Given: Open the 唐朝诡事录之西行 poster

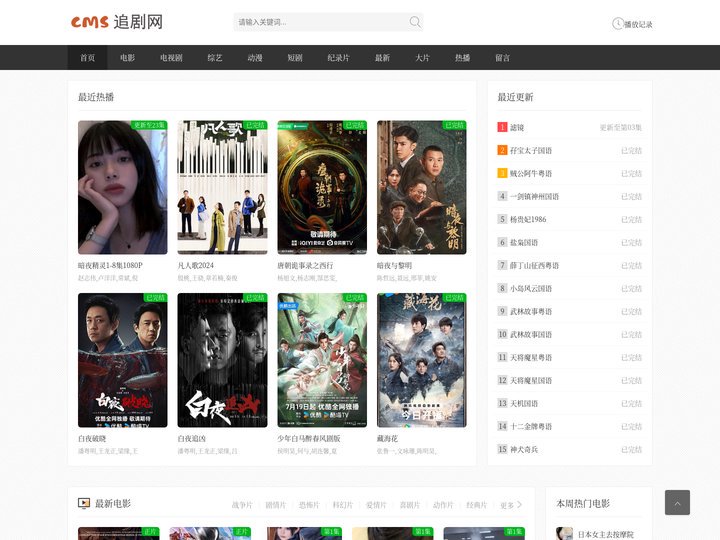Looking at the screenshot, I should 322,187.
